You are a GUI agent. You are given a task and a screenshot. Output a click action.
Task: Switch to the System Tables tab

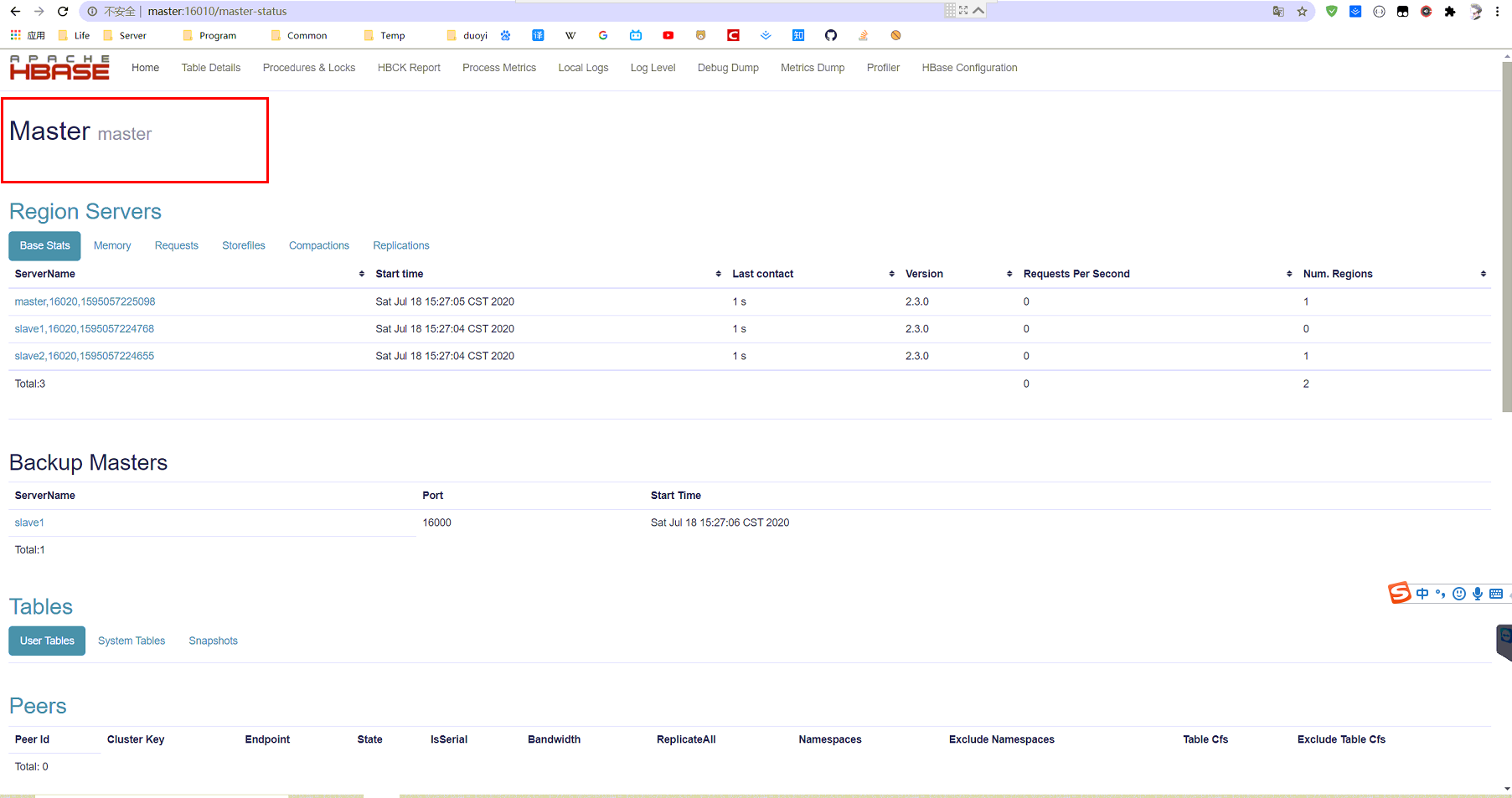coord(132,641)
